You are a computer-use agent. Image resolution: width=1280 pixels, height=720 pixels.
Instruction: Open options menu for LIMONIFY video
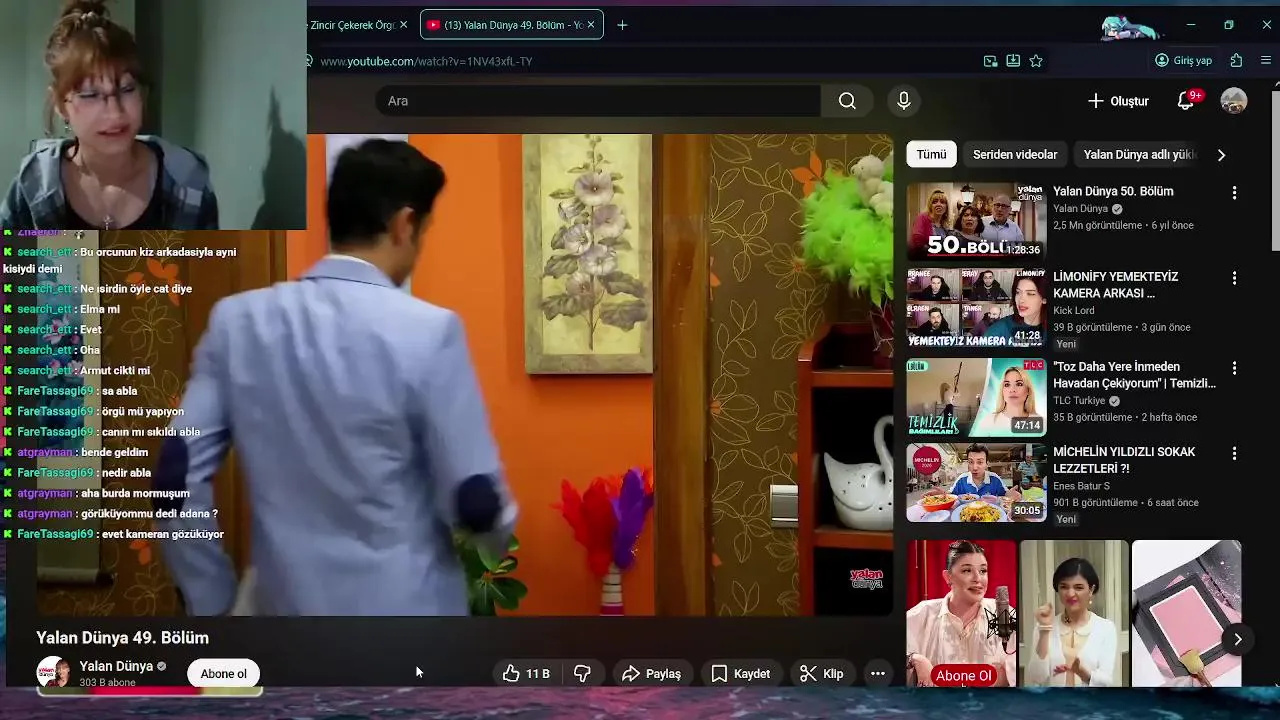[x=1234, y=278]
